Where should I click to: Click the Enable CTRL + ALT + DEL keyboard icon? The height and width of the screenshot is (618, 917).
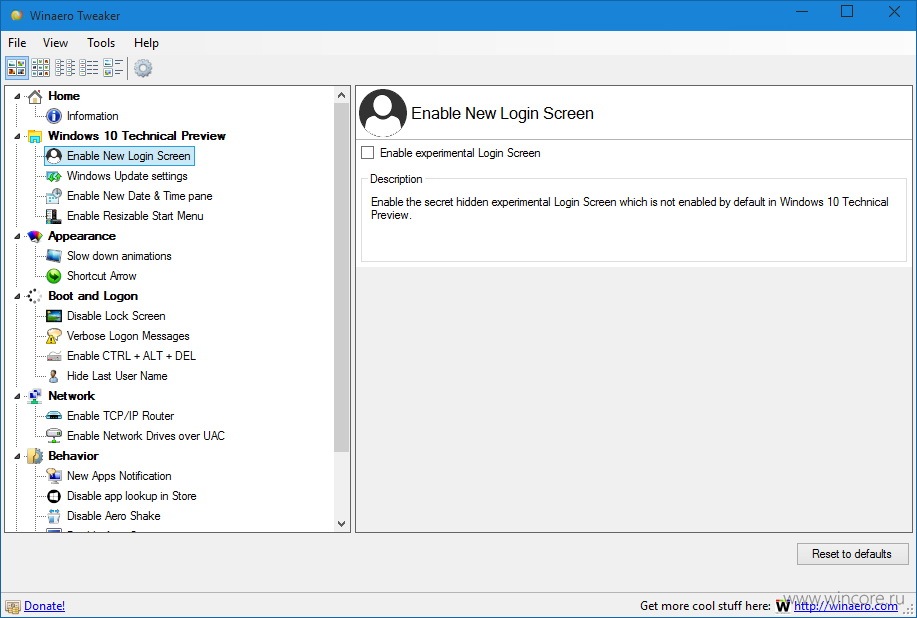pyautogui.click(x=54, y=356)
